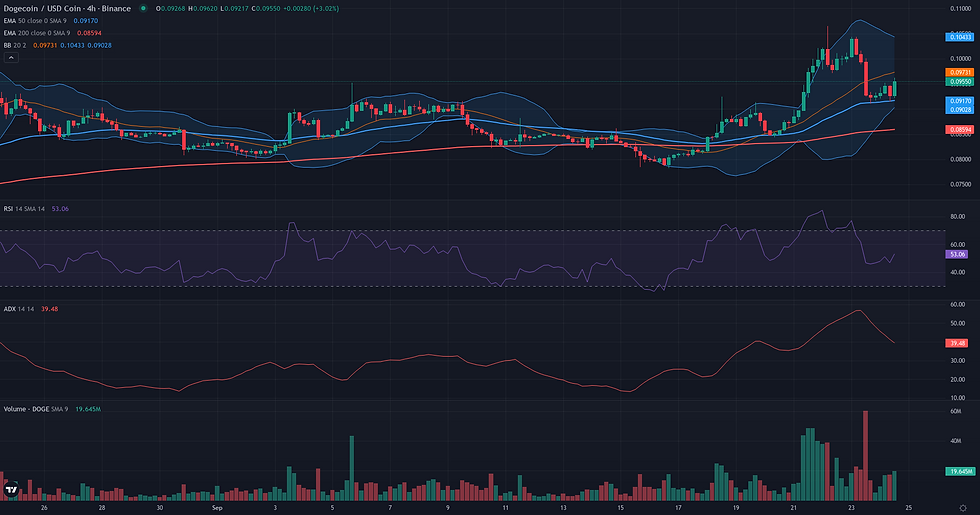Click the ADX legend value 39.48

tap(49, 309)
